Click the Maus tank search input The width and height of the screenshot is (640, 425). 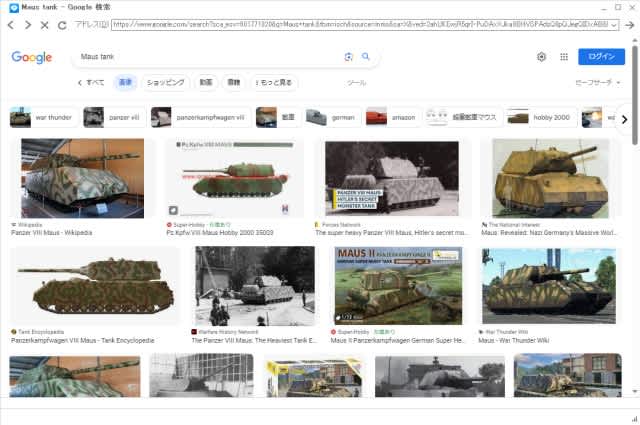pyautogui.click(x=208, y=57)
